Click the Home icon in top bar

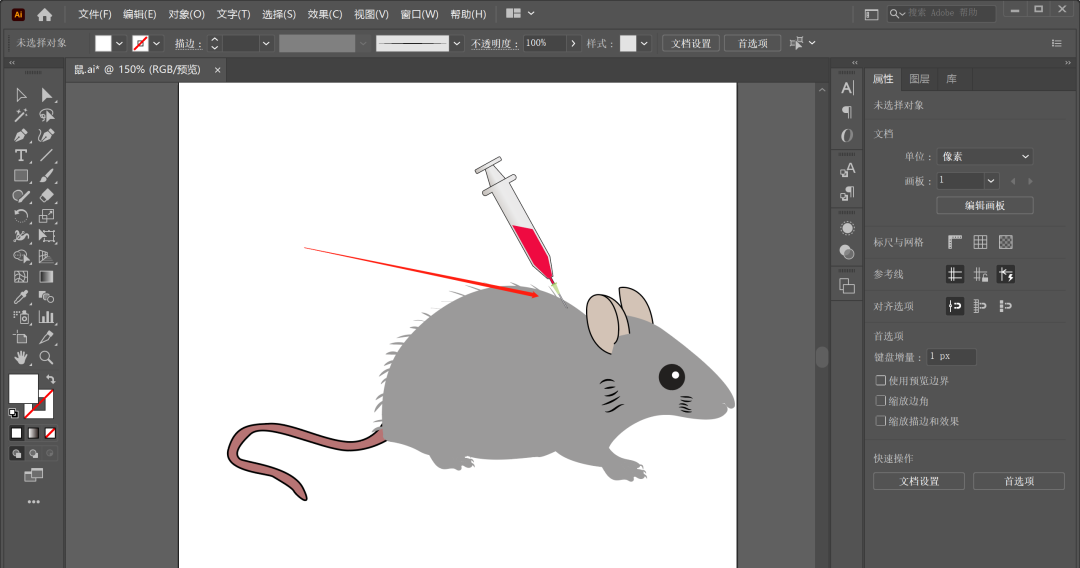44,14
